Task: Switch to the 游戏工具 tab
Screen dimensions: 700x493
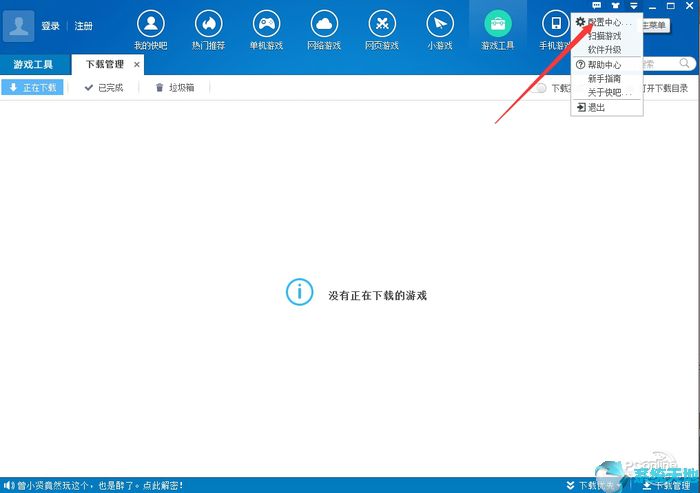Action: click(35, 64)
